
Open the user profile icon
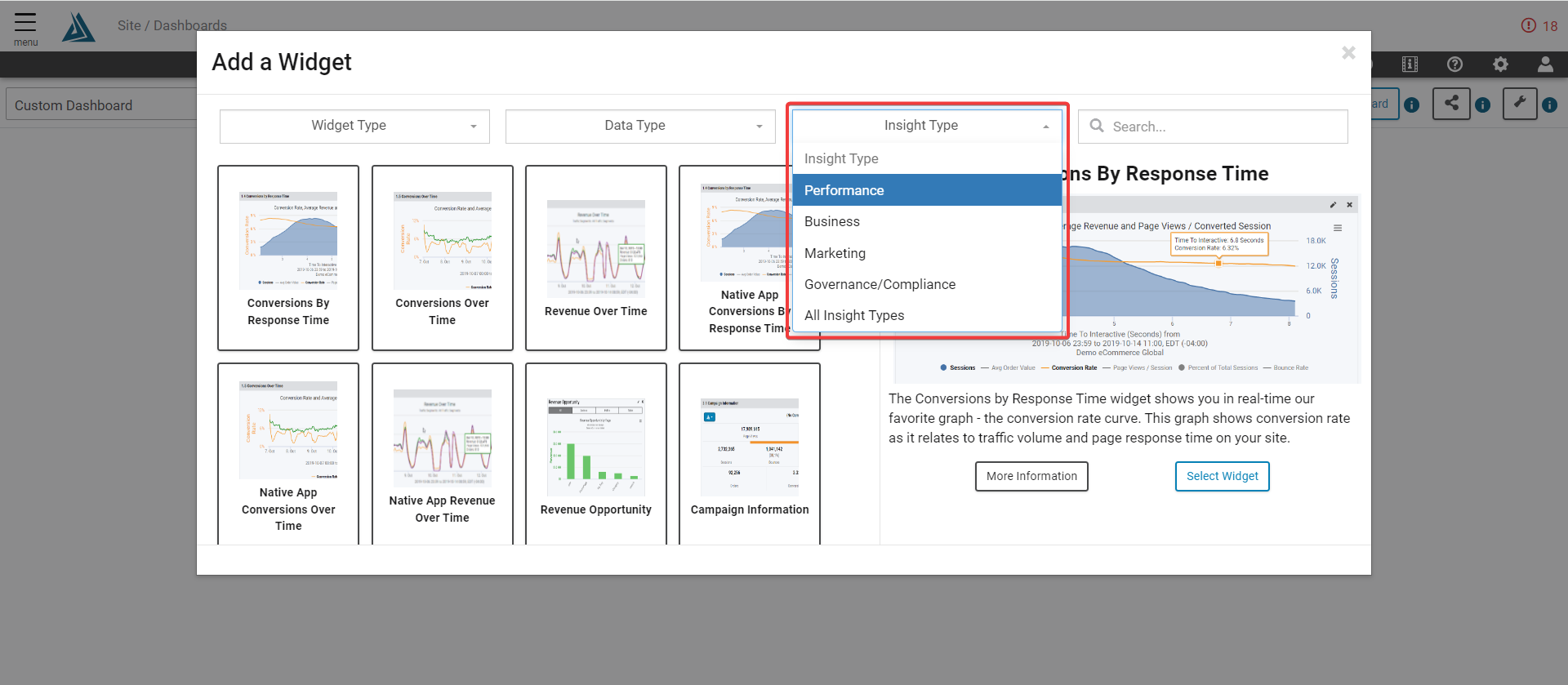(x=1545, y=64)
